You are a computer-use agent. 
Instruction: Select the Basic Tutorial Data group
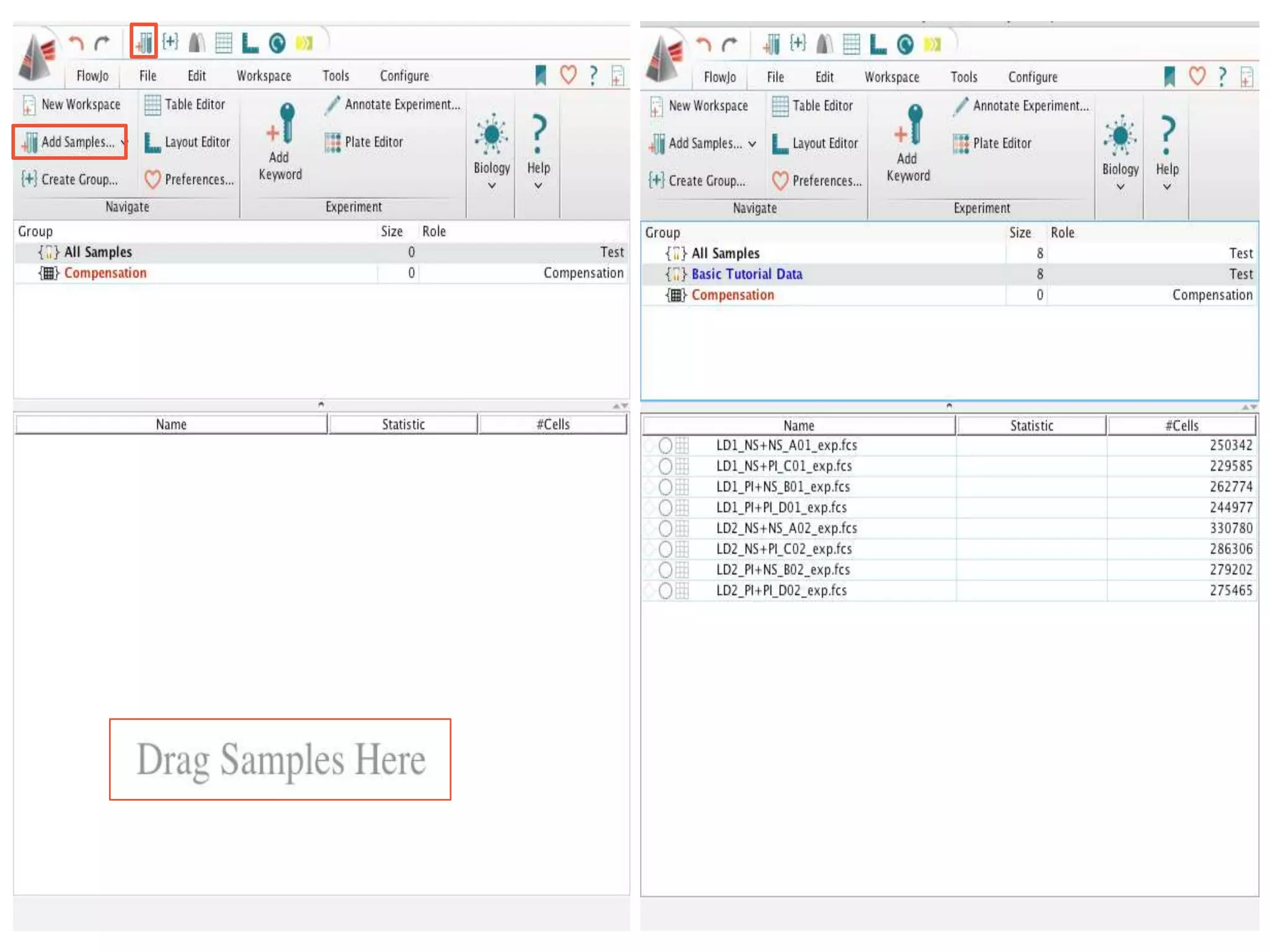(747, 274)
